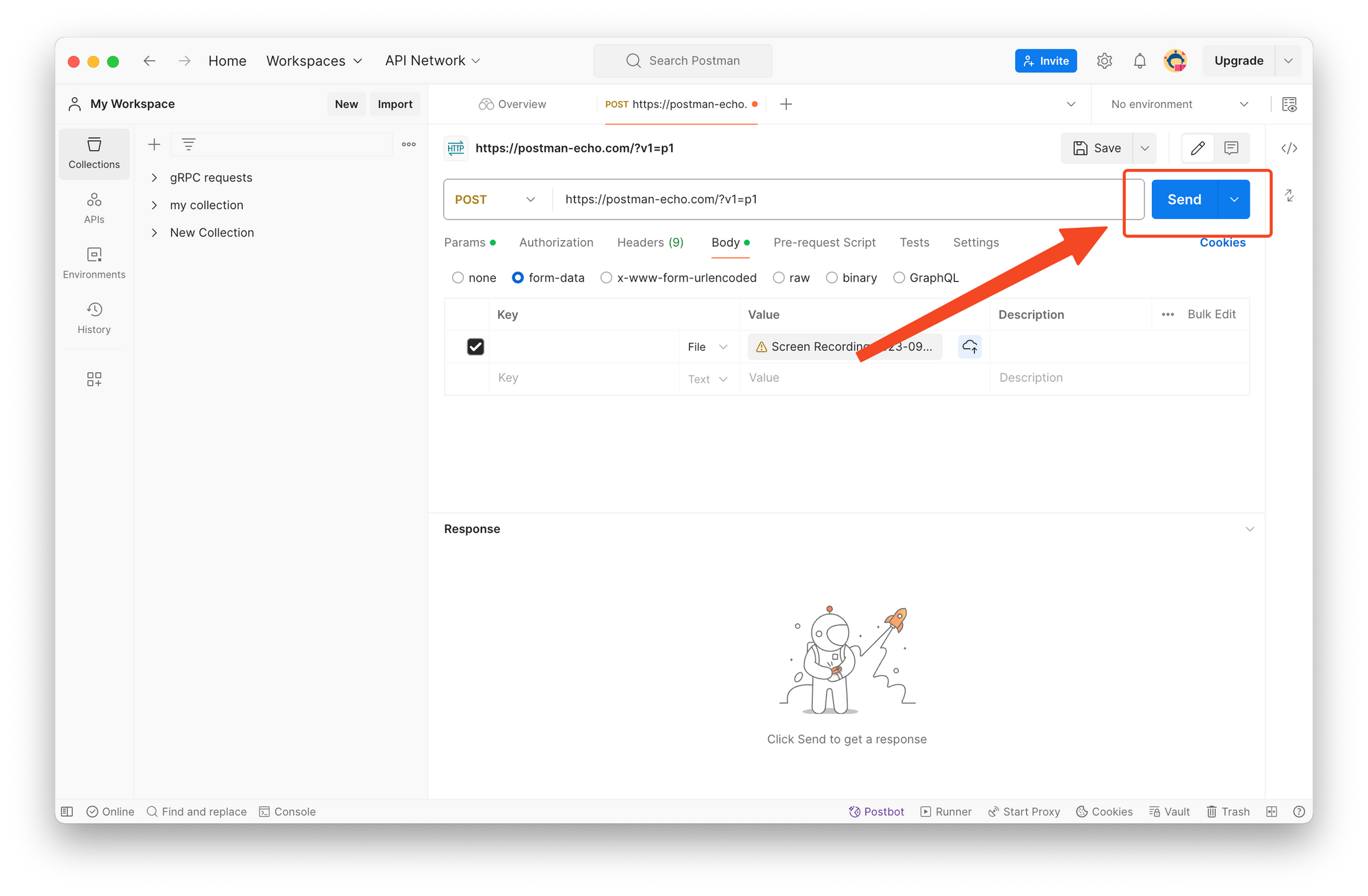The image size is (1368, 896).
Task: Open the help question mark icon
Action: (x=1299, y=811)
